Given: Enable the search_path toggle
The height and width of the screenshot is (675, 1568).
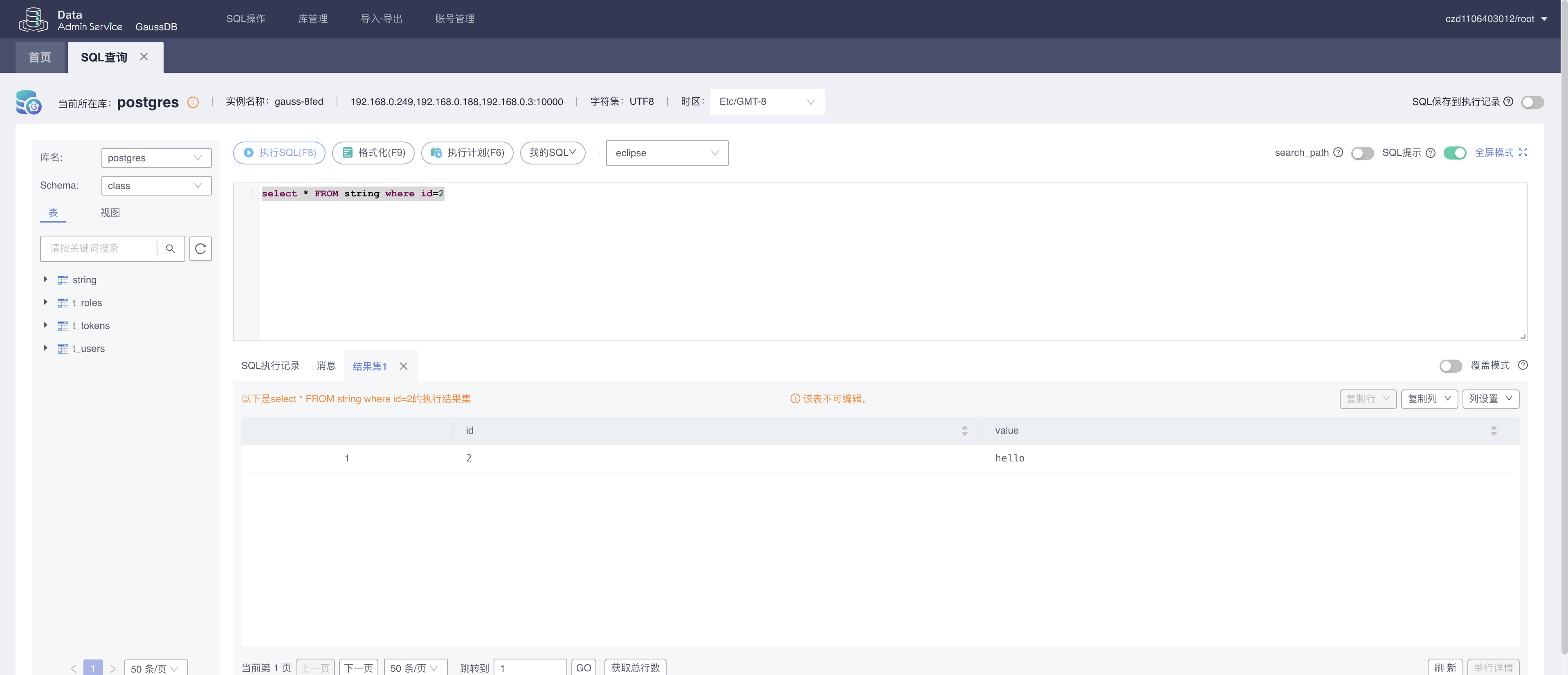Looking at the screenshot, I should click(x=1362, y=153).
